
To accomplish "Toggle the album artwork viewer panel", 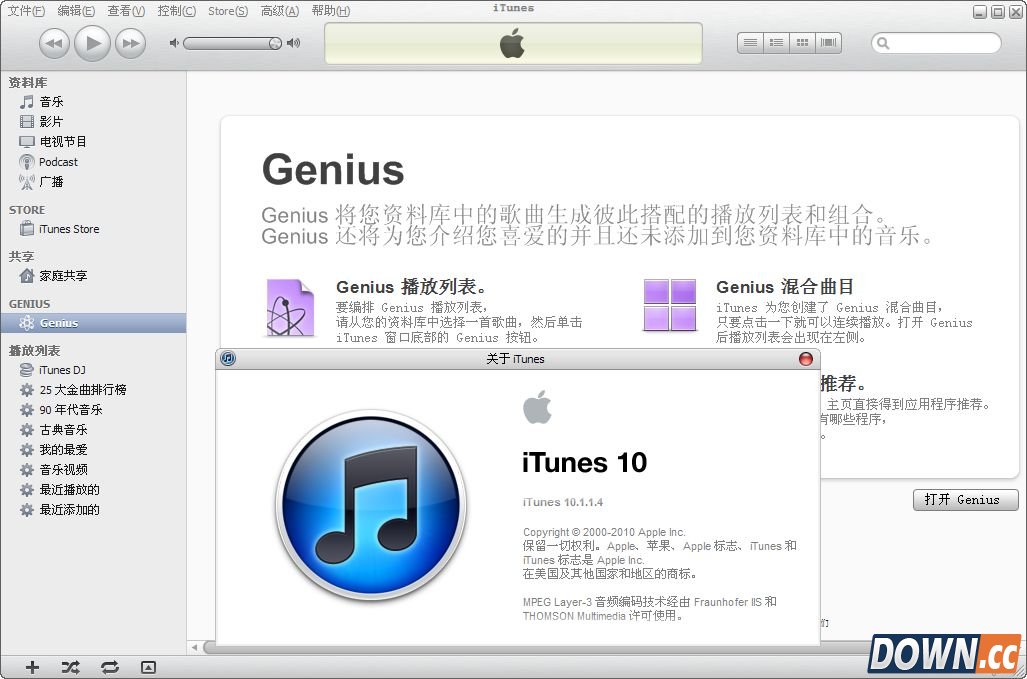I will [x=148, y=666].
